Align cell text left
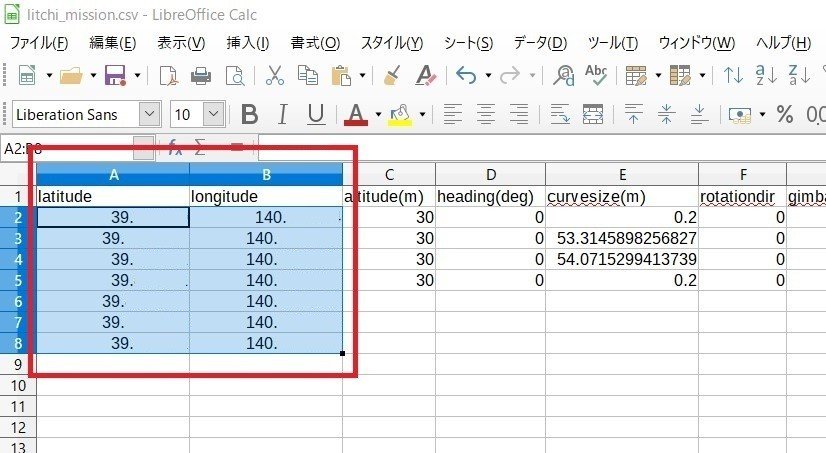This screenshot has height=453, width=826. (453, 114)
